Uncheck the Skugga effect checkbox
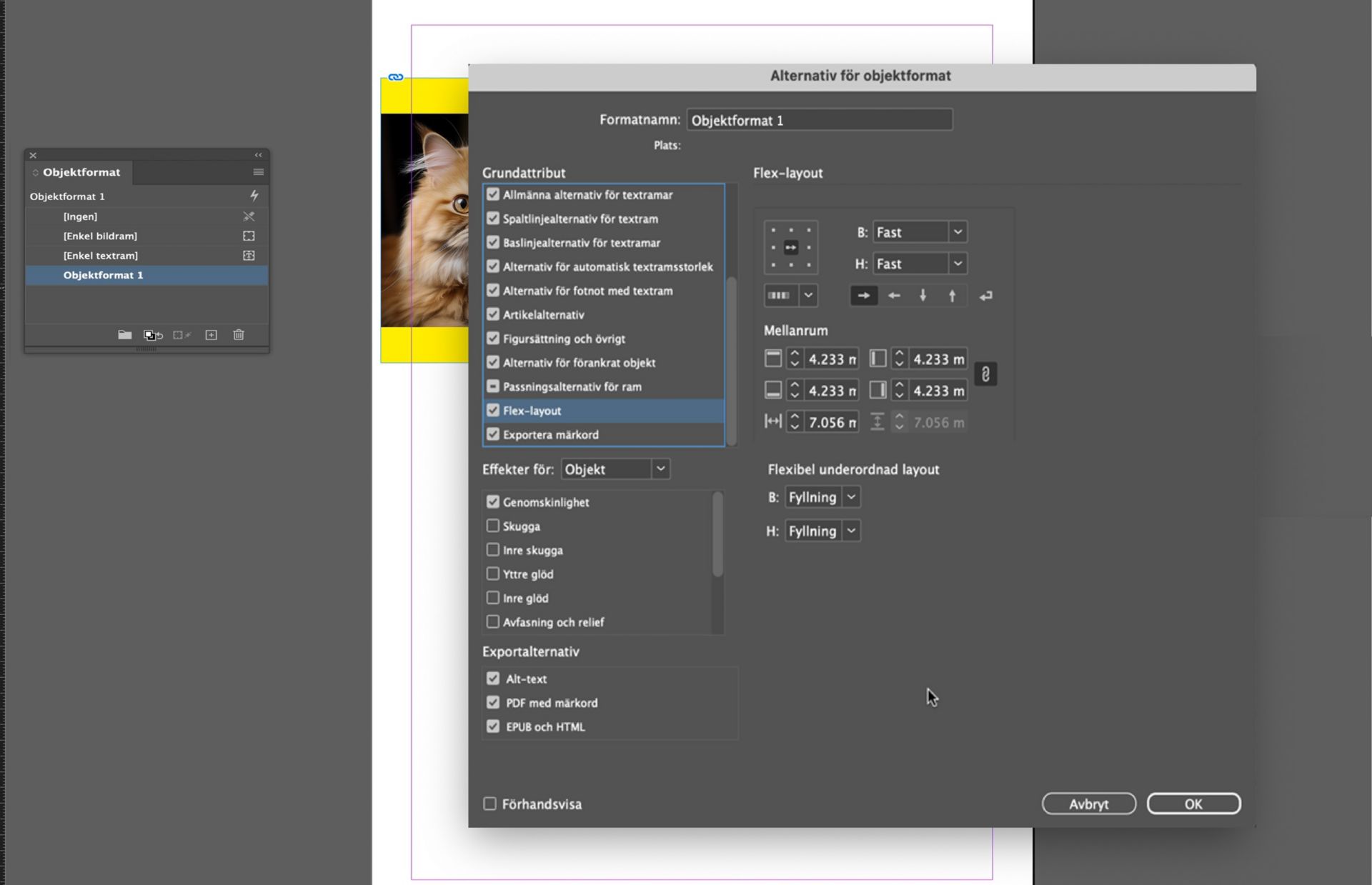The image size is (1372, 885). (493, 526)
